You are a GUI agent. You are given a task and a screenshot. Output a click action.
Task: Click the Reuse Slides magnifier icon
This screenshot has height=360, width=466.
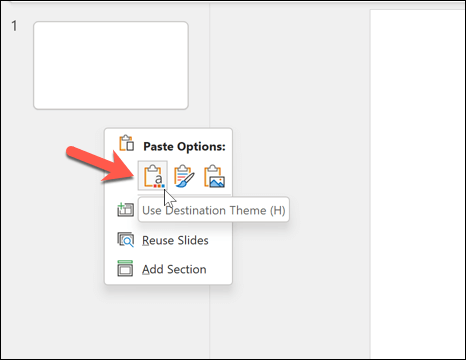pos(126,240)
